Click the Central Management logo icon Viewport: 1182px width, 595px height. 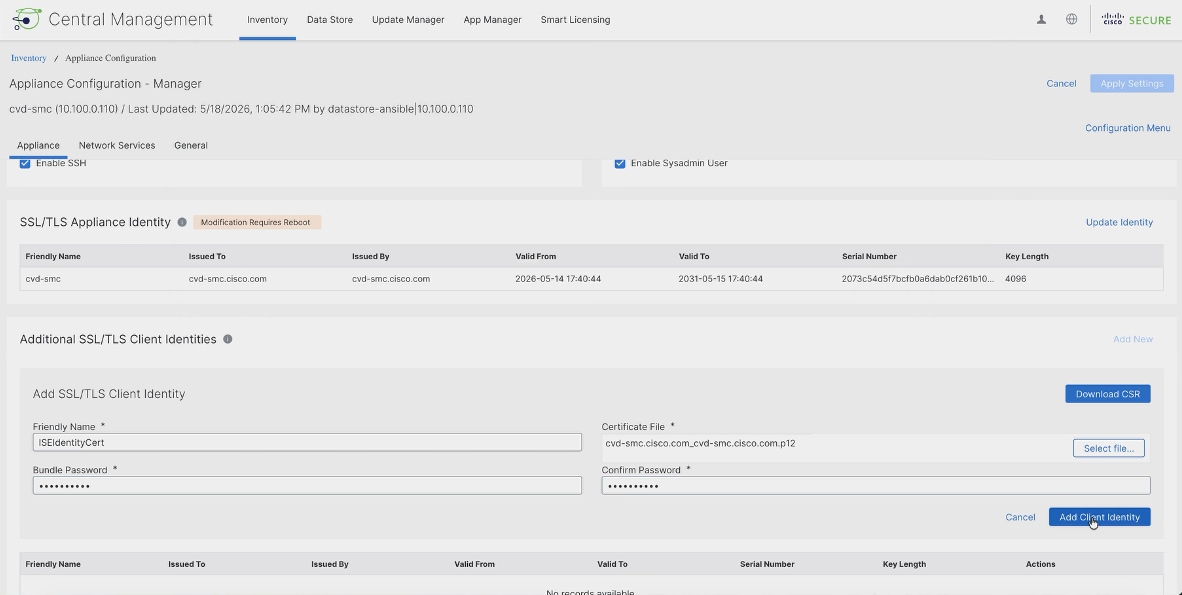tap(26, 19)
